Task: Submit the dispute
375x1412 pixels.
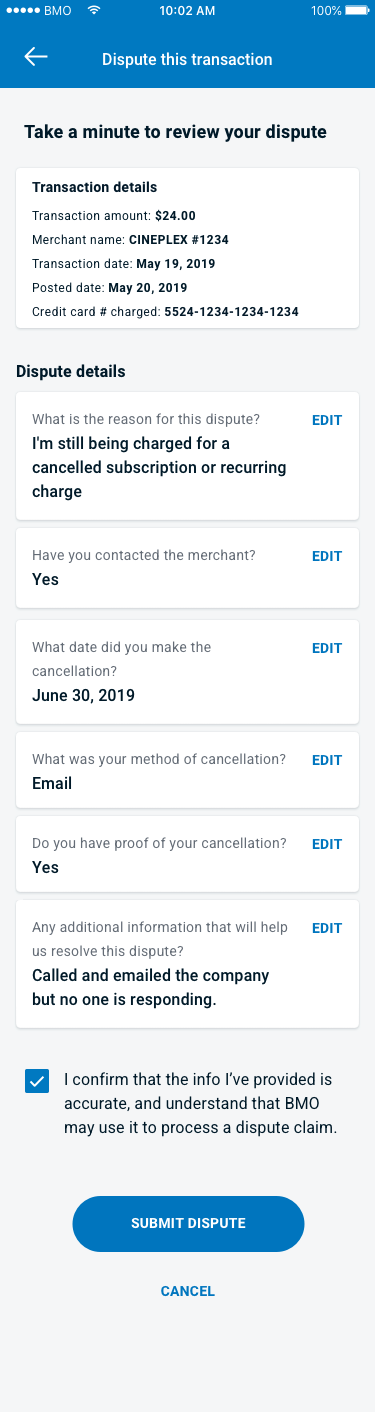Action: click(188, 1223)
